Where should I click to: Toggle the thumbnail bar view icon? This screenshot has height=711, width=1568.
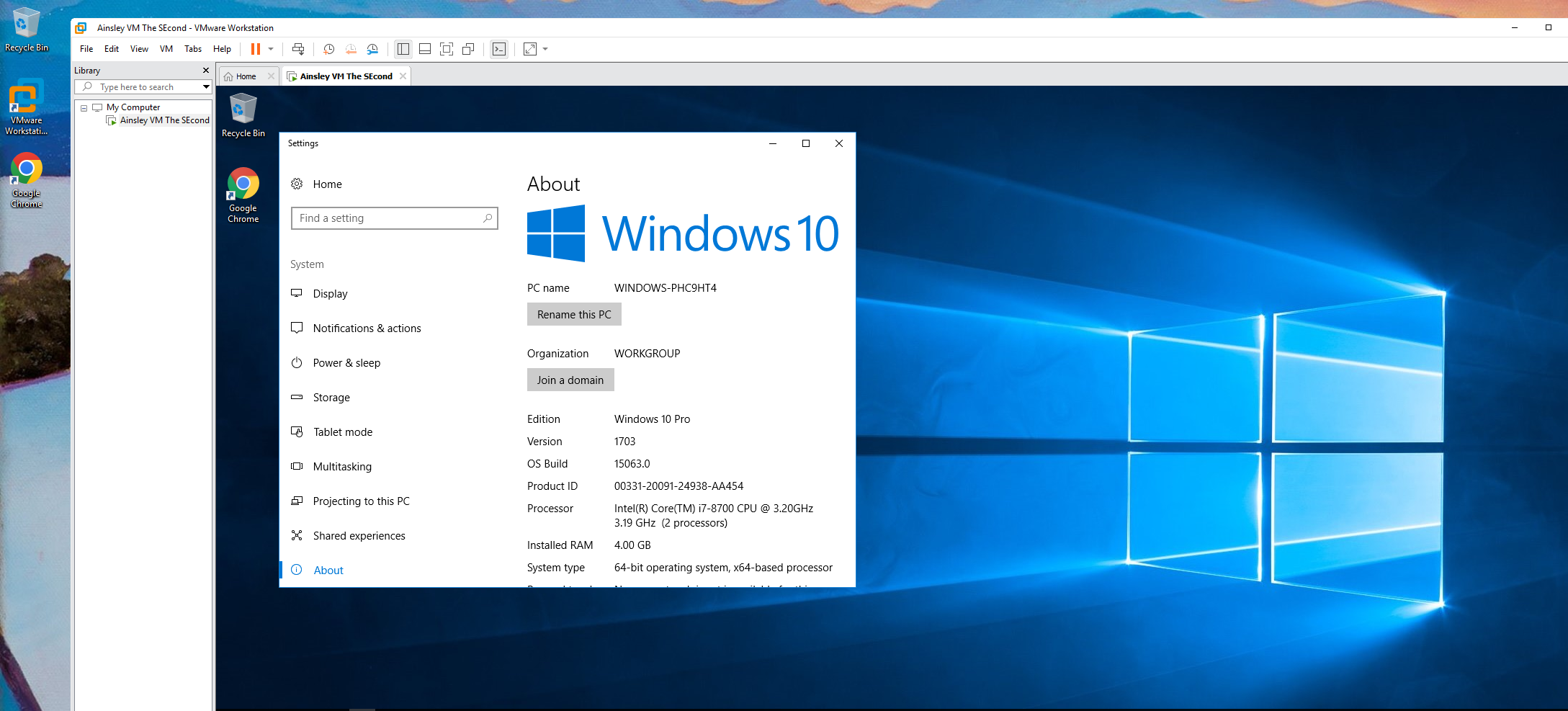coord(425,49)
